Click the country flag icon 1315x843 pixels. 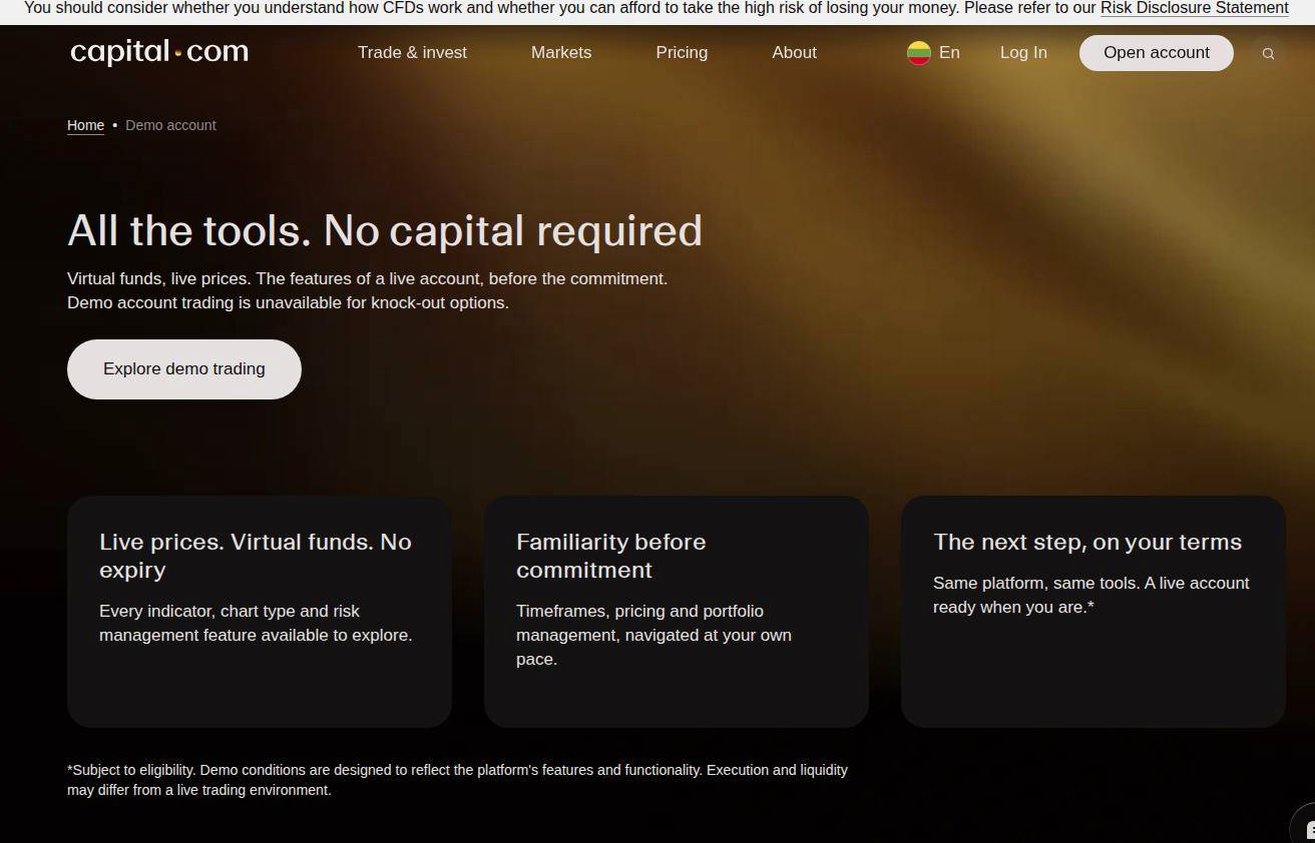(x=919, y=53)
